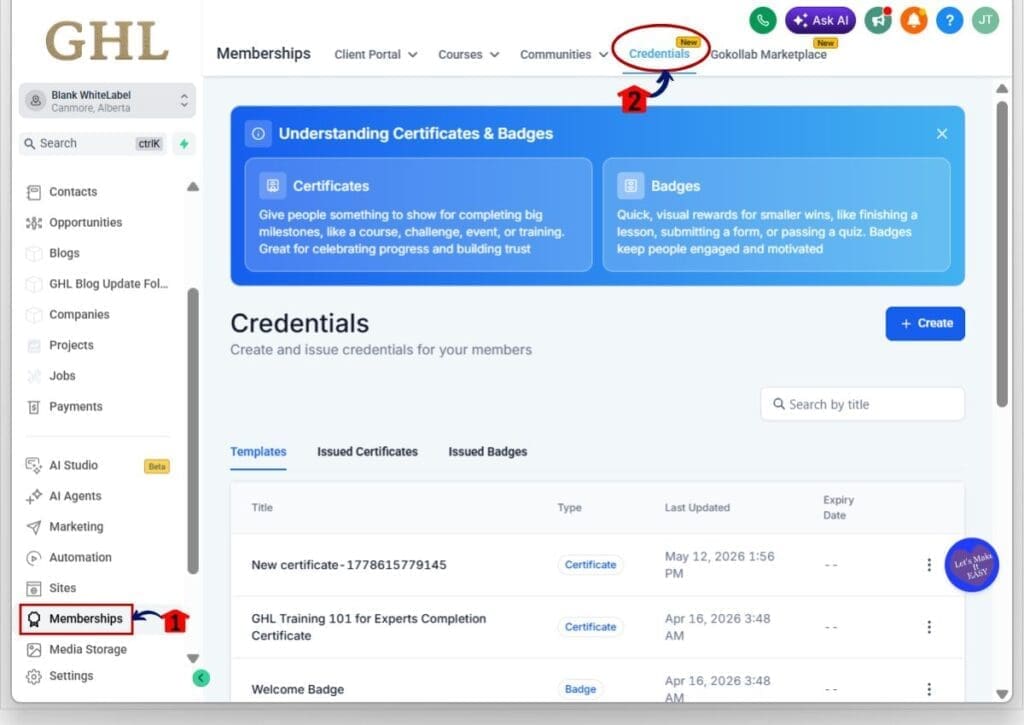
Task: Open the megaphone announcements icon
Action: tap(878, 20)
